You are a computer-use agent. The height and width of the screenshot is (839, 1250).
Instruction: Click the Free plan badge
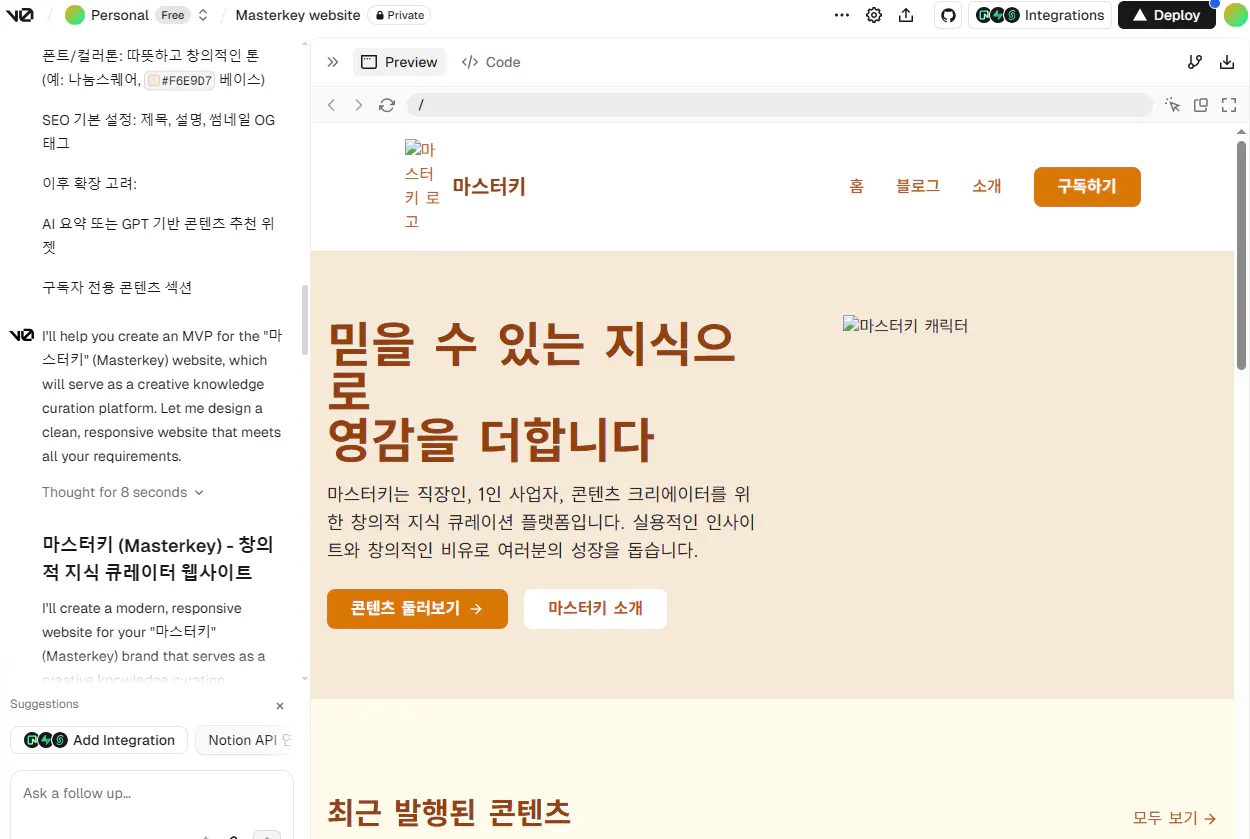point(173,15)
